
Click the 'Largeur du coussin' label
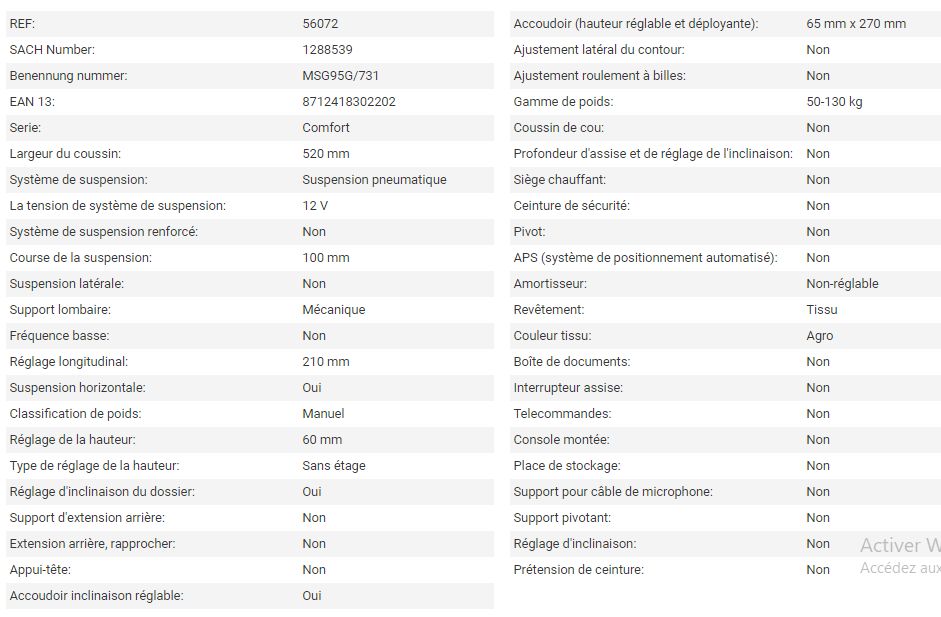(x=65, y=153)
